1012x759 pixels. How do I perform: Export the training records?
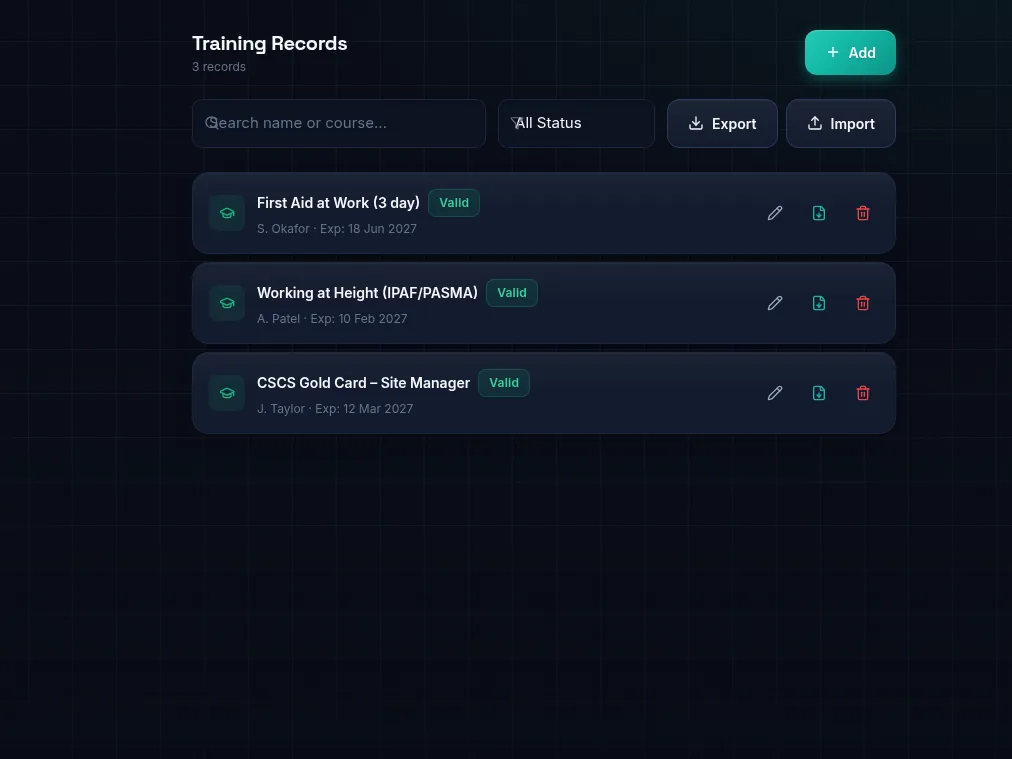722,123
